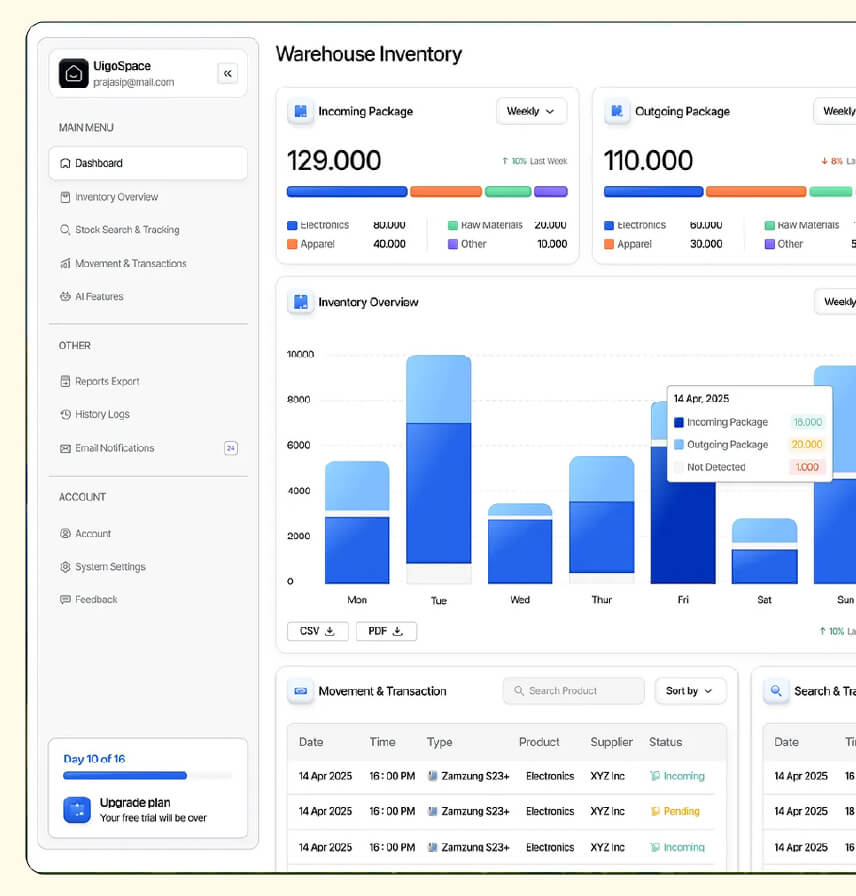The width and height of the screenshot is (856, 896).
Task: Open the Feedback menu item
Action: (91, 599)
